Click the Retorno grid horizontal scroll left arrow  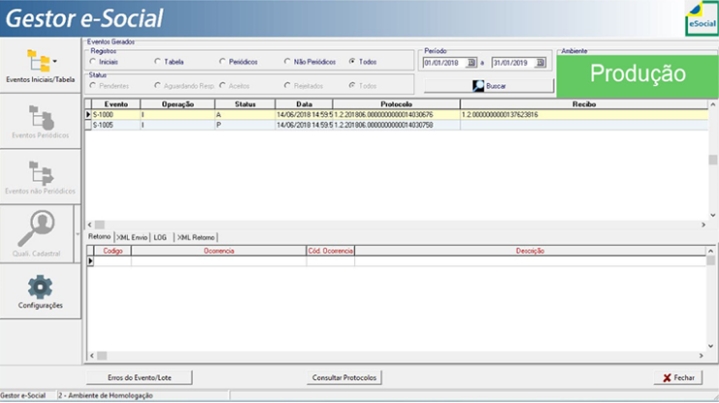pos(92,356)
